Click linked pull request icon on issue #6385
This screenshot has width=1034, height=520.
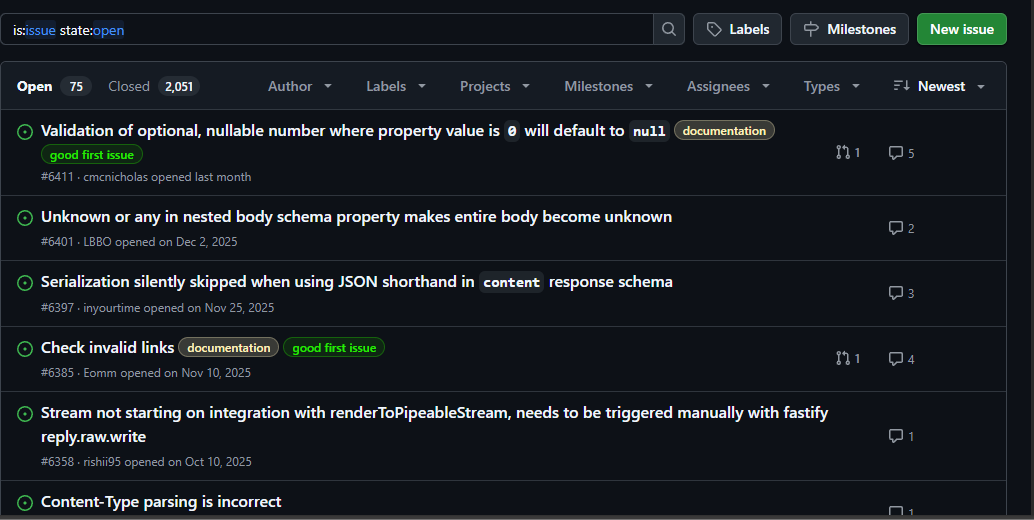[842, 358]
